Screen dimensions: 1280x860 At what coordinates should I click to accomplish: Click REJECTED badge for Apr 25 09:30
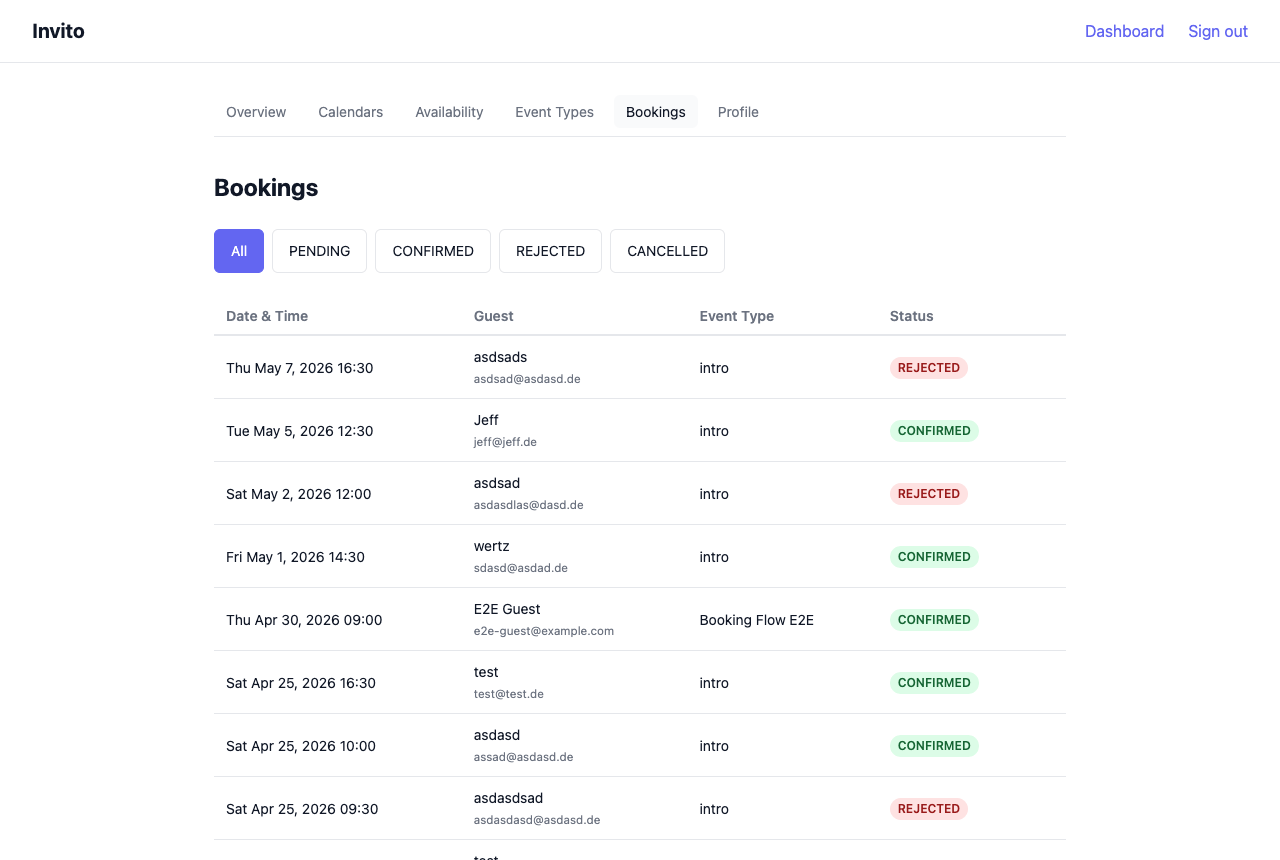929,809
